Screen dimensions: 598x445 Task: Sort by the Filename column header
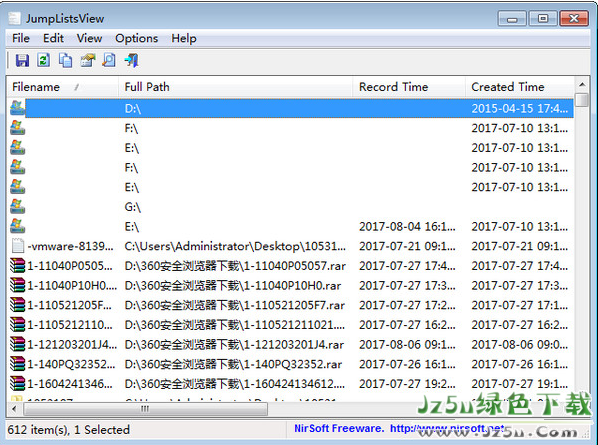click(x=63, y=87)
